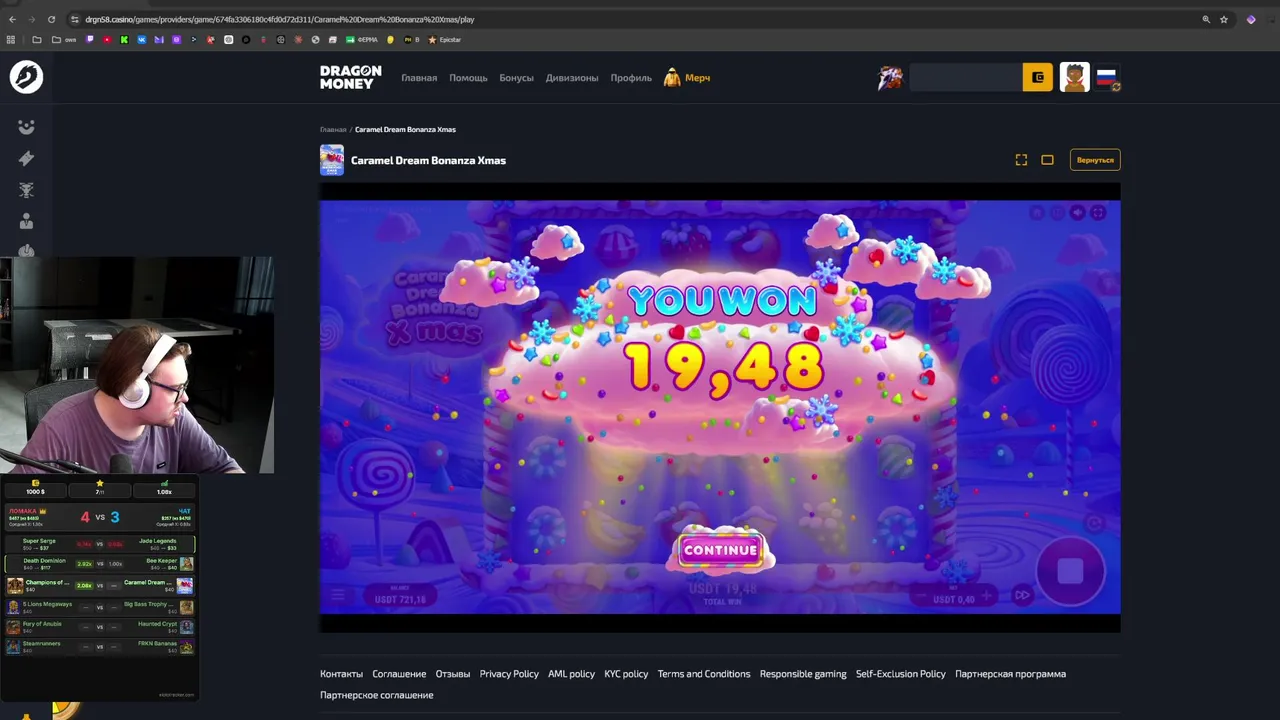
Task: Decrease the bet with minus button
Action: pos(922,597)
